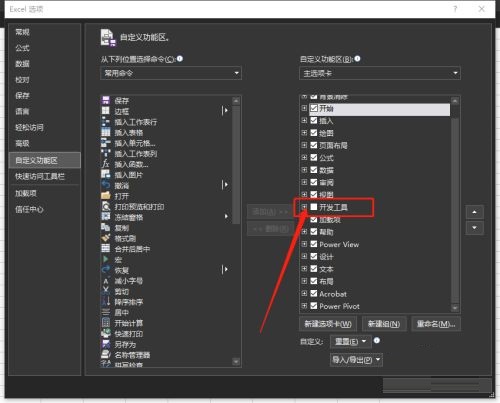Screen dimensions: 500x403
Task: Select the 名称管理器 command icon
Action: 106,355
